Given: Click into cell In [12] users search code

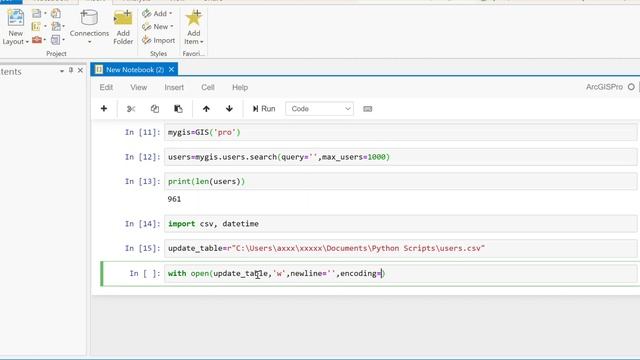Looking at the screenshot, I should pyautogui.click(x=400, y=157).
